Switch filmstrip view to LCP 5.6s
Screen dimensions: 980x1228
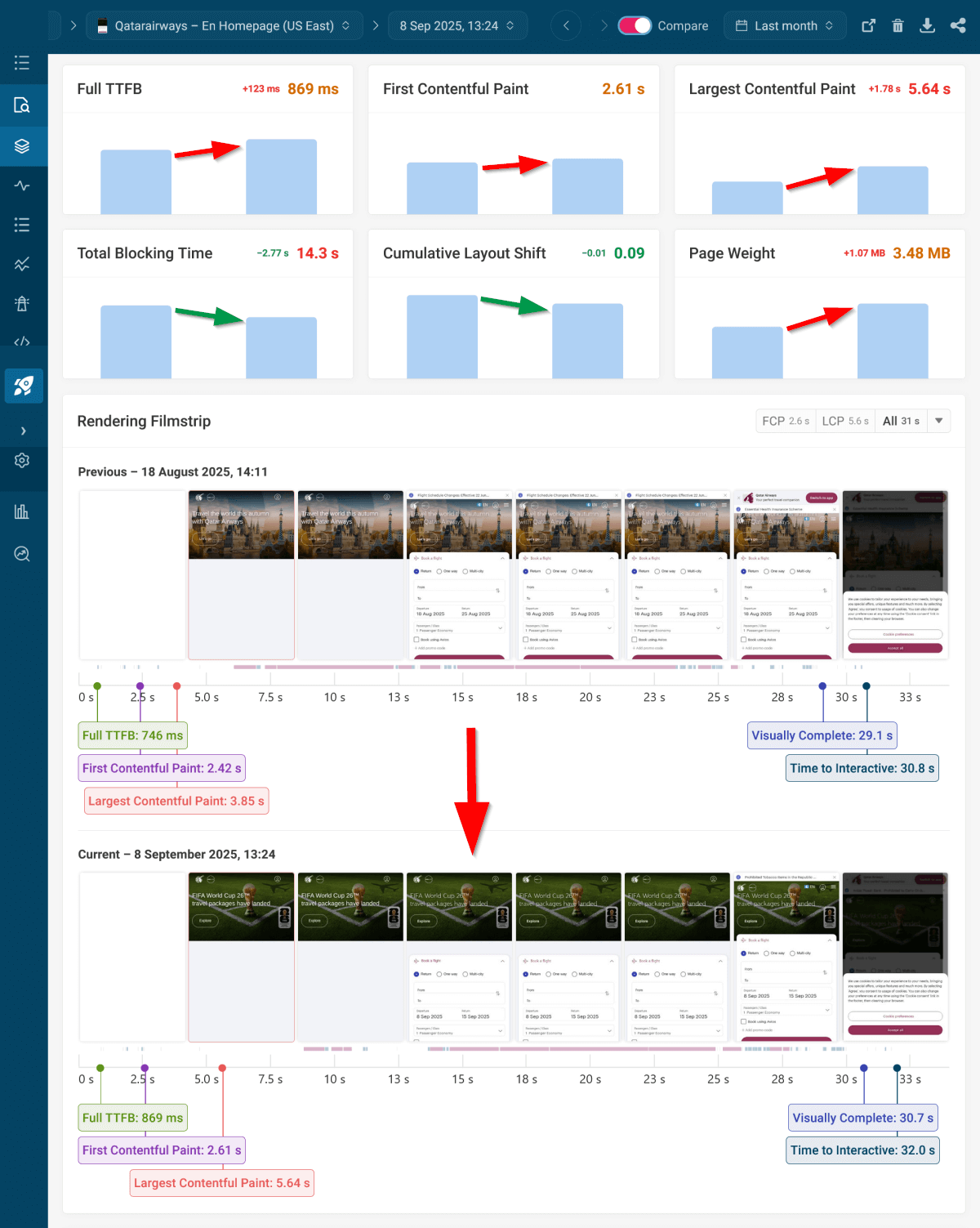pos(844,421)
